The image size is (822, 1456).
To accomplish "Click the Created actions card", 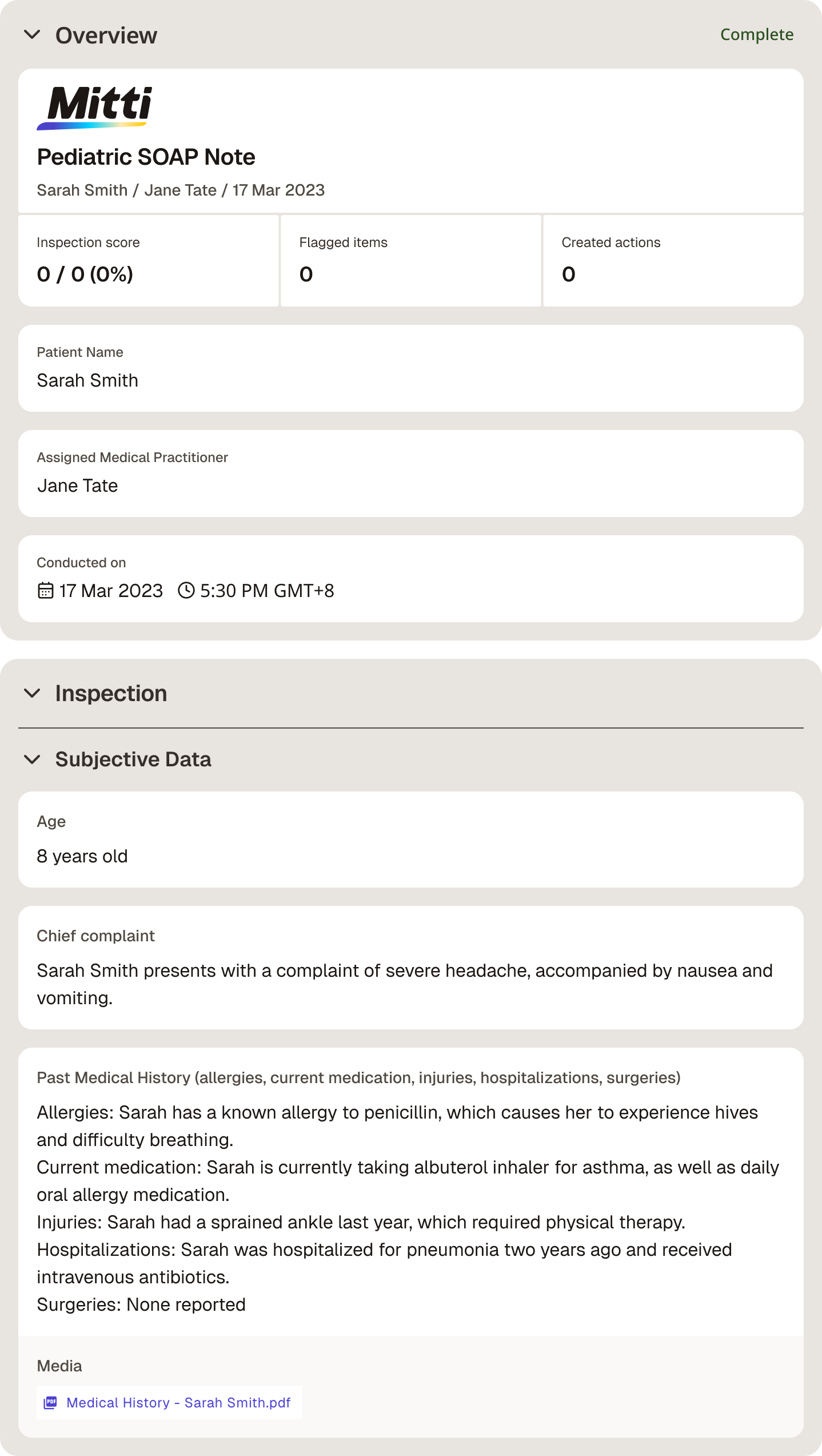I will coord(673,261).
